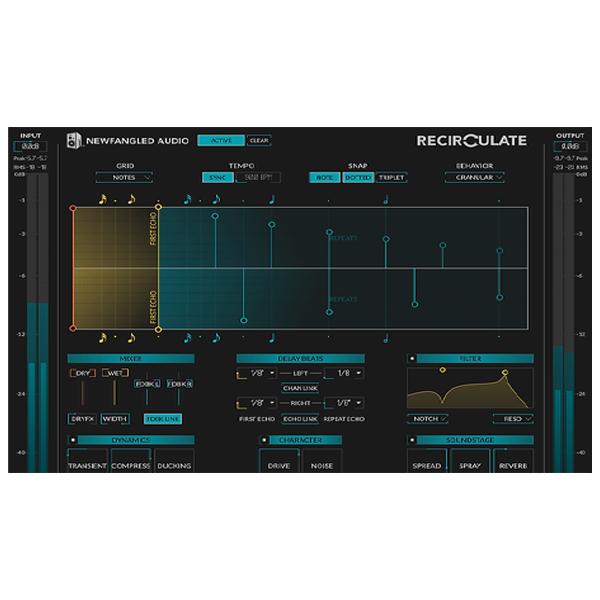
Task: Click the Recirculate plugin logo
Action: [471, 141]
